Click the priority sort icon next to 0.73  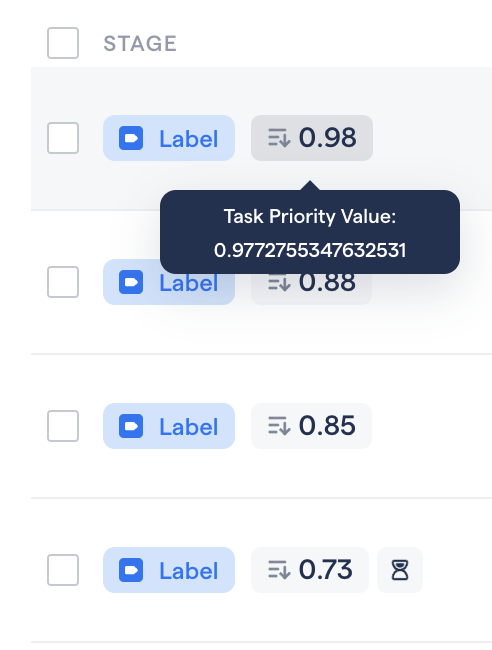[x=279, y=570]
